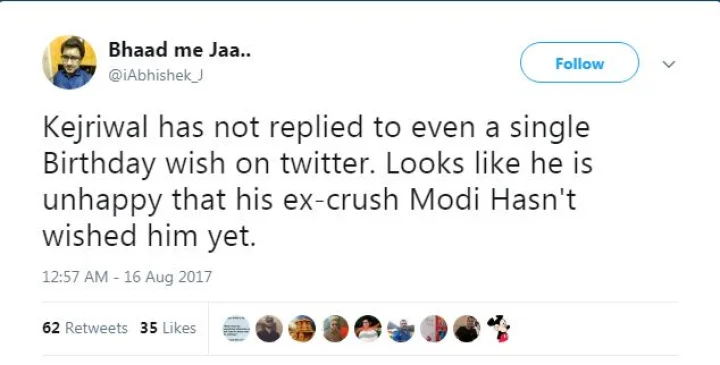Open the Bhaad me Jaa.. display name link
This screenshot has width=720, height=365.
pos(180,50)
